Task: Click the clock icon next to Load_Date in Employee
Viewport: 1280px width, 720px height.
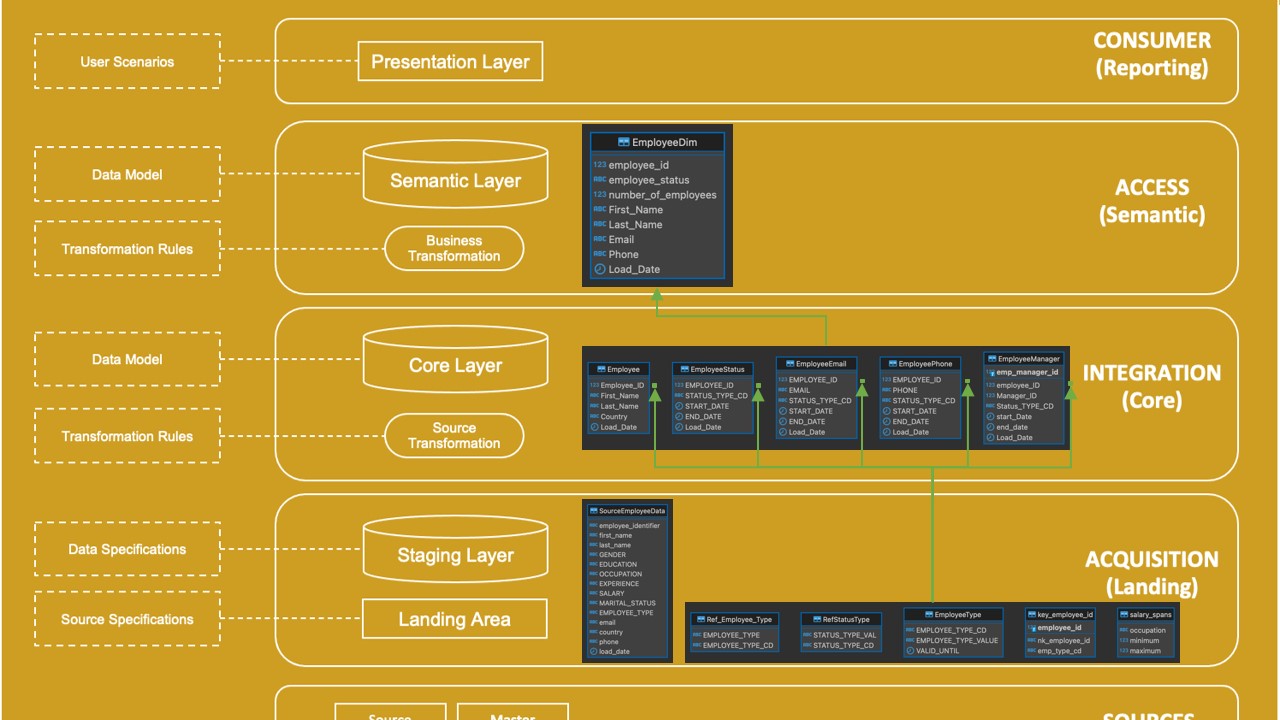Action: pyautogui.click(x=595, y=427)
